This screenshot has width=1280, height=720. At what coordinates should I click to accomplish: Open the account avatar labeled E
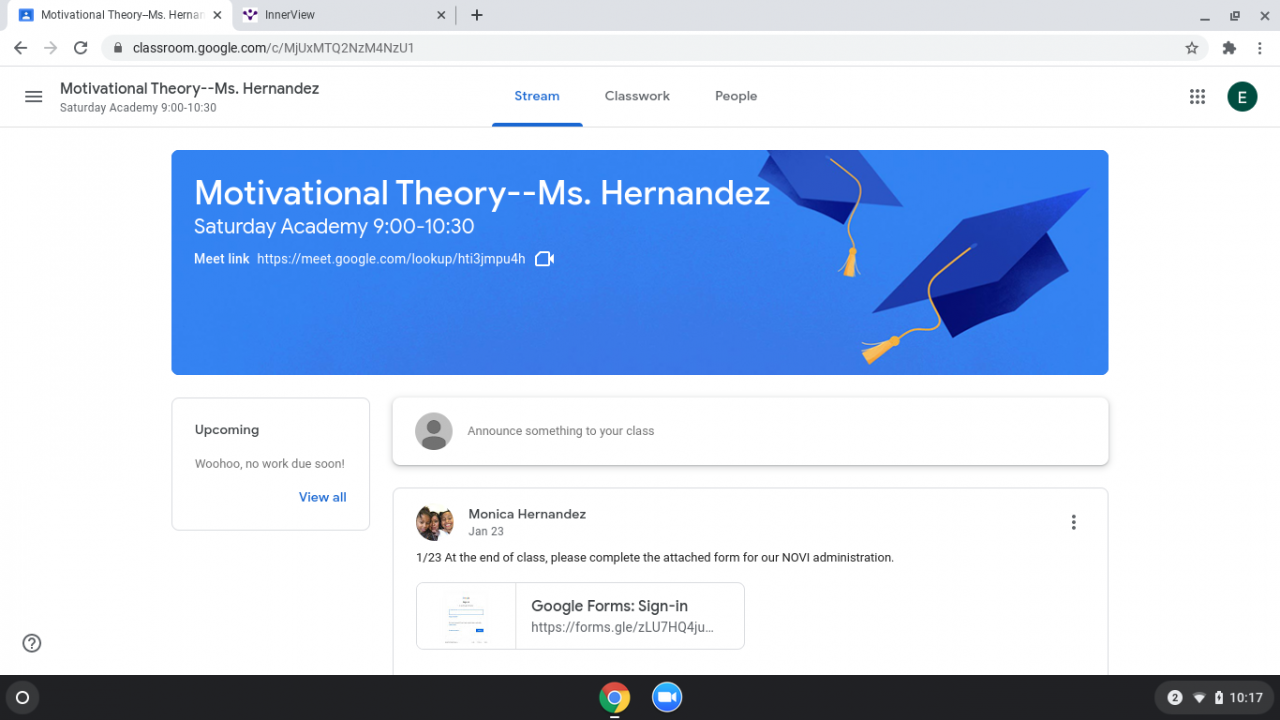click(1242, 97)
